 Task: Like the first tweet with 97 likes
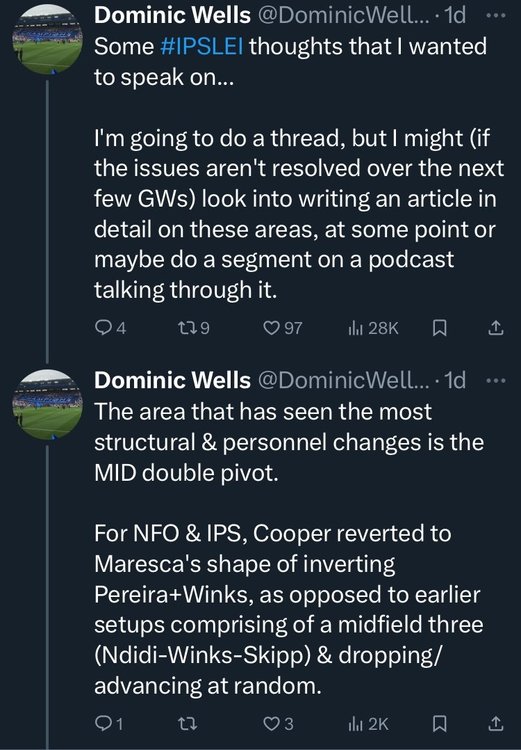tap(283, 328)
